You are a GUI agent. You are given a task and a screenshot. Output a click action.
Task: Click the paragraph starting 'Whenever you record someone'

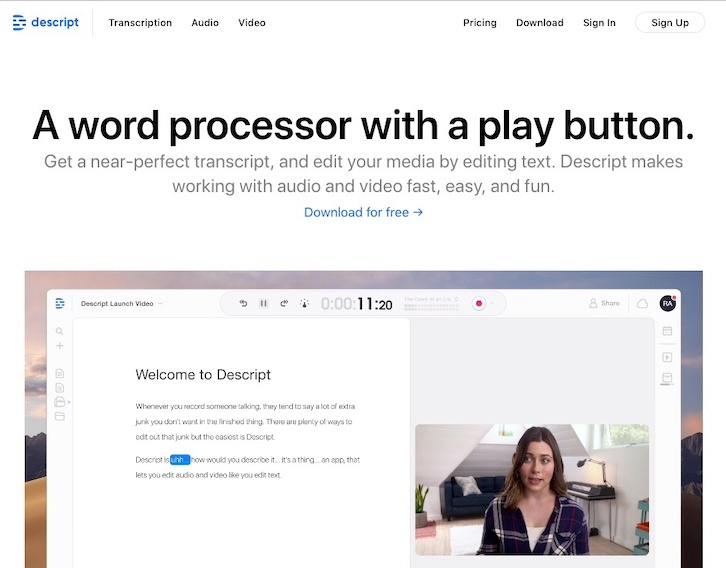coord(245,422)
